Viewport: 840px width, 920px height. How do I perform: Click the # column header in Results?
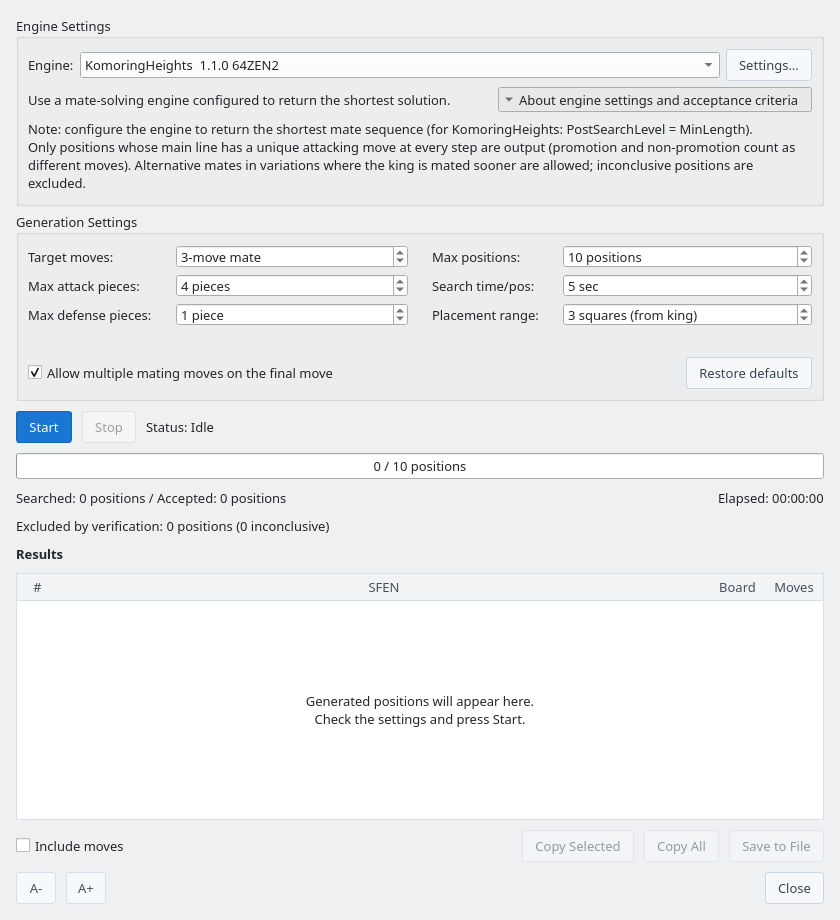pos(38,587)
